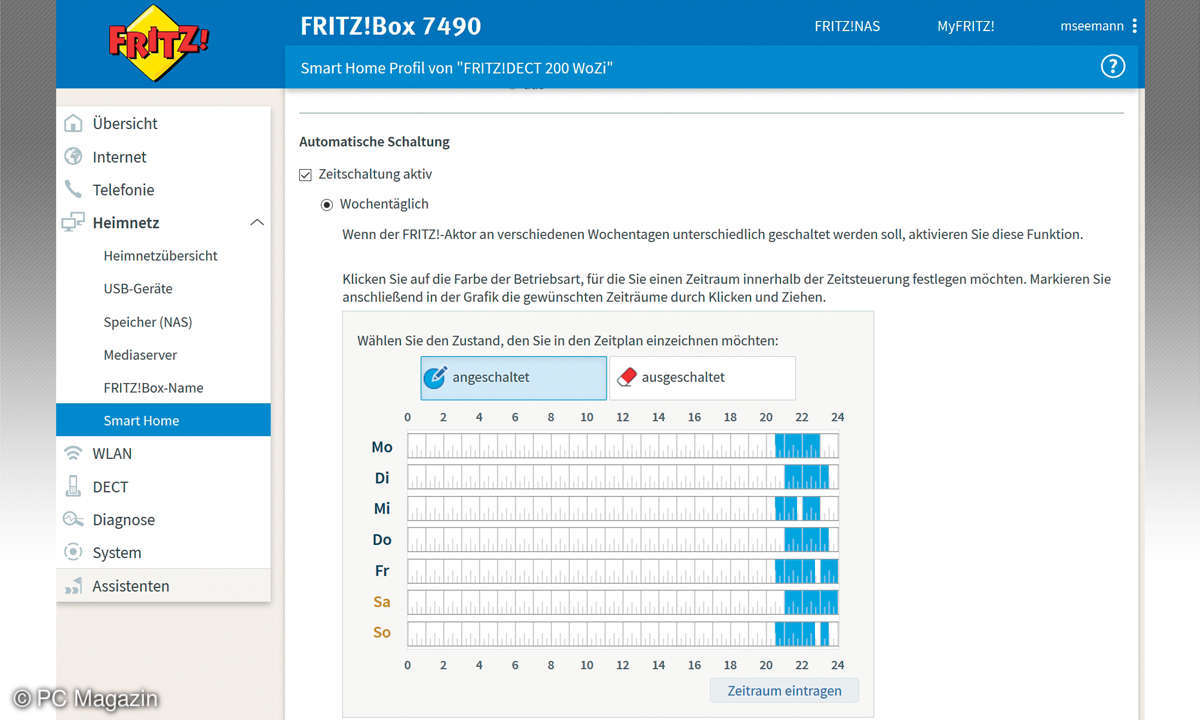
Task: Choose the ausgeschaltet drawing state
Action: click(702, 378)
